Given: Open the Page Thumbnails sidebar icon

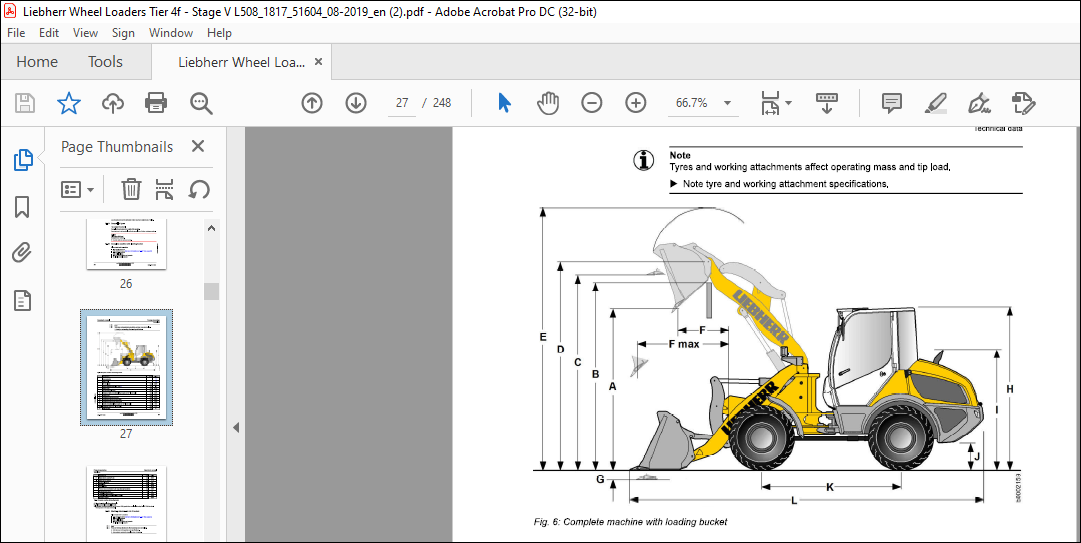Looking at the screenshot, I should [x=23, y=161].
